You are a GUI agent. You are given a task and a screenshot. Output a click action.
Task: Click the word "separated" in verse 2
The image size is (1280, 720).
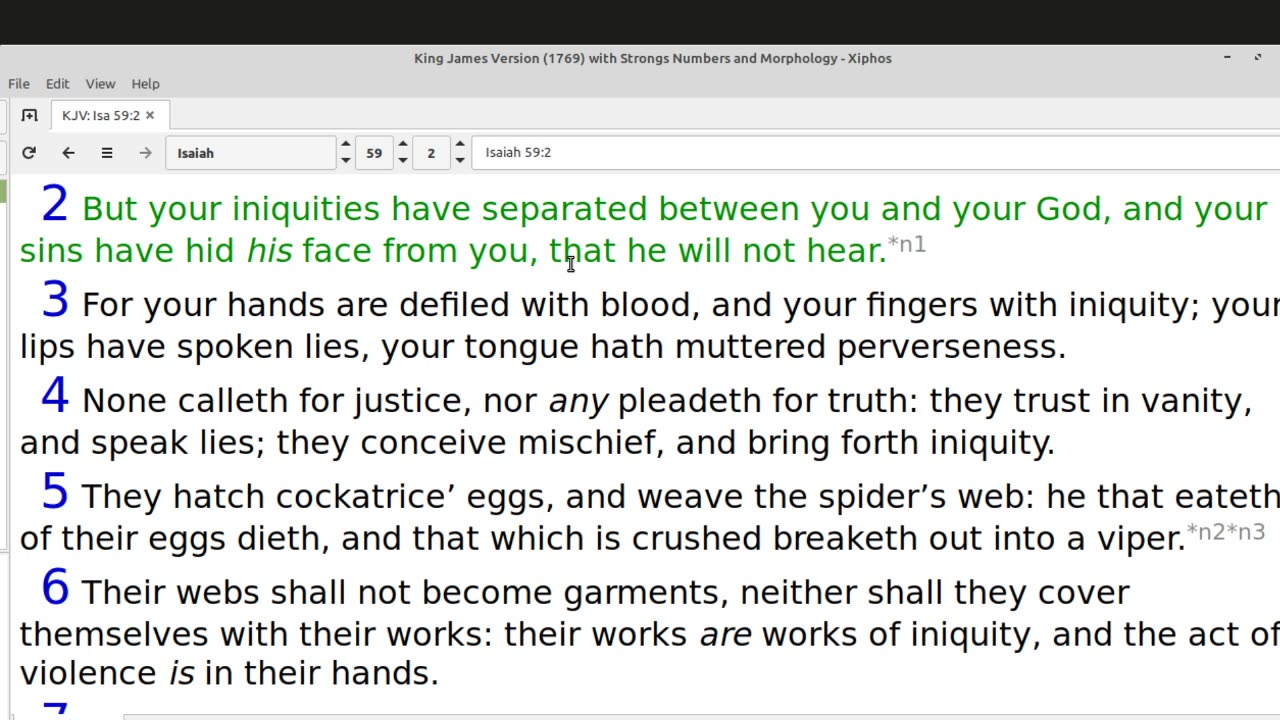(x=564, y=209)
